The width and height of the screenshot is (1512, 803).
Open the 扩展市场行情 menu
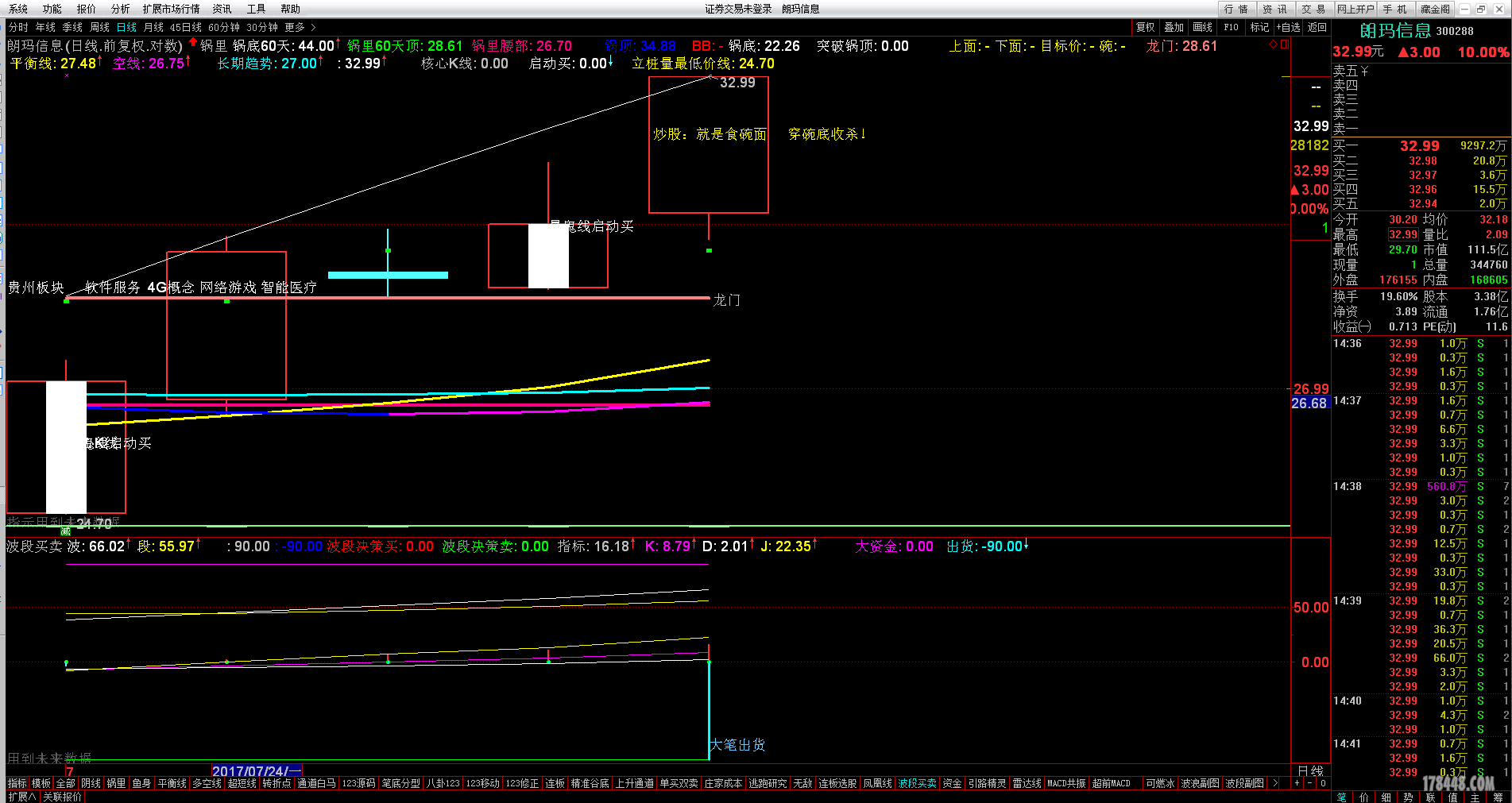coord(172,9)
